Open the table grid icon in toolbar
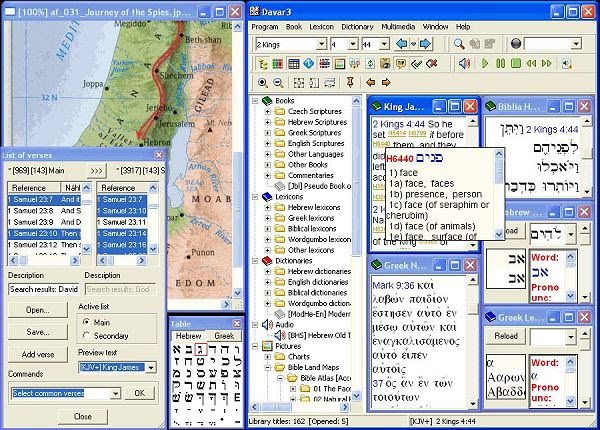The image size is (600, 430). (293, 64)
